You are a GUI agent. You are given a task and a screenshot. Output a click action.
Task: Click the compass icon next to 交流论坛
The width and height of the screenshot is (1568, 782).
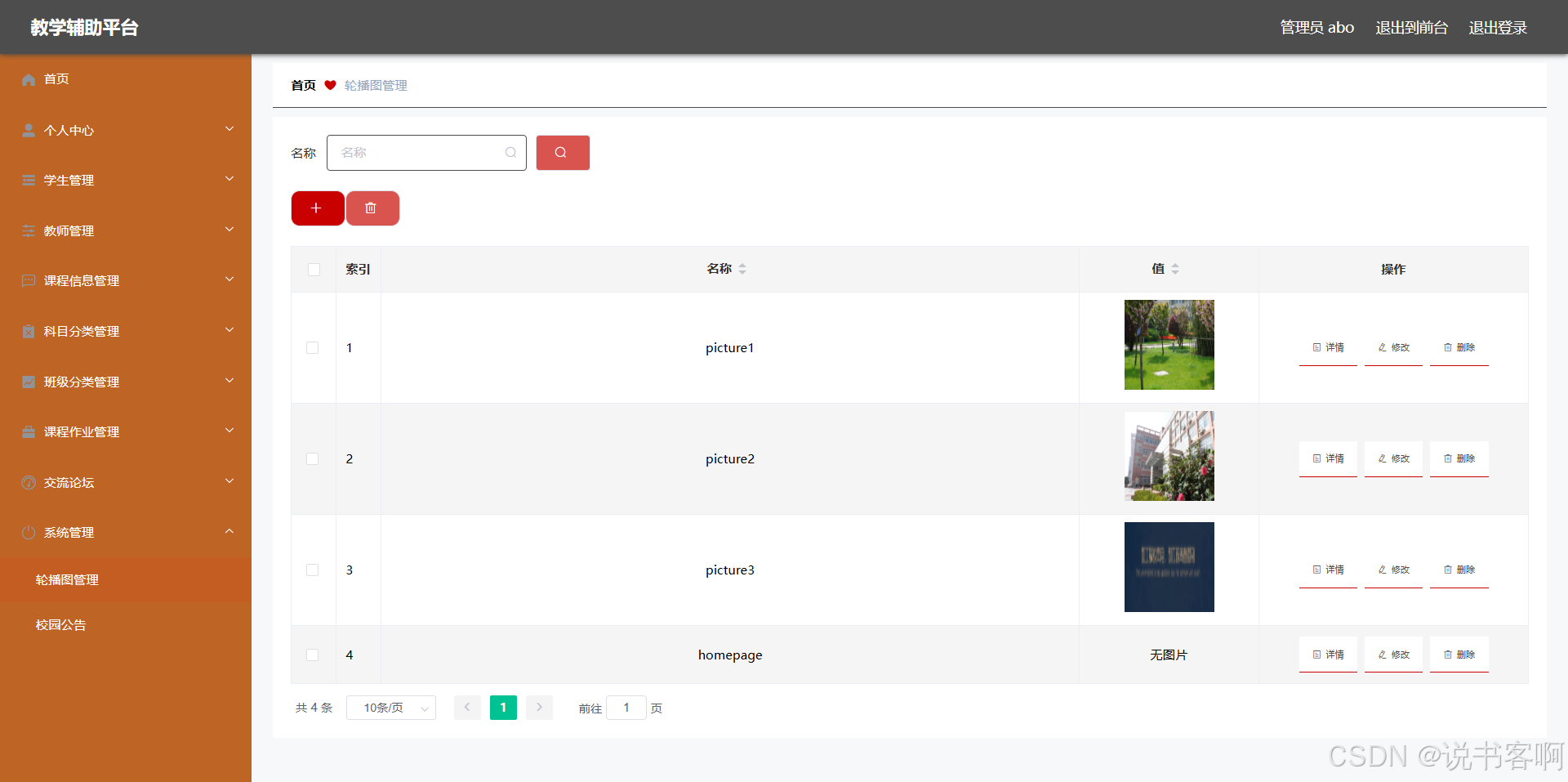[29, 482]
